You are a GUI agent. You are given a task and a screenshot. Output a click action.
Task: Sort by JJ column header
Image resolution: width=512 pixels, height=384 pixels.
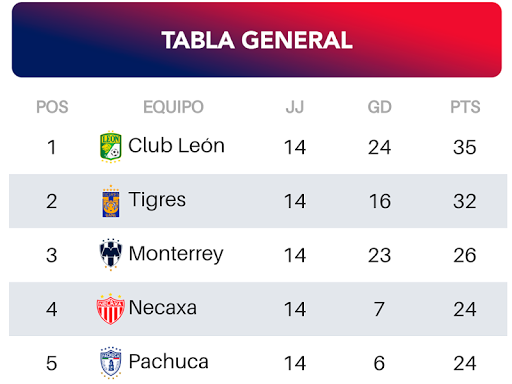pyautogui.click(x=295, y=107)
